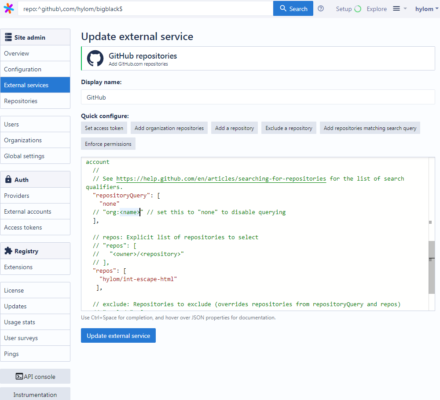Open Access tokens under Auth

[x=35, y=227]
